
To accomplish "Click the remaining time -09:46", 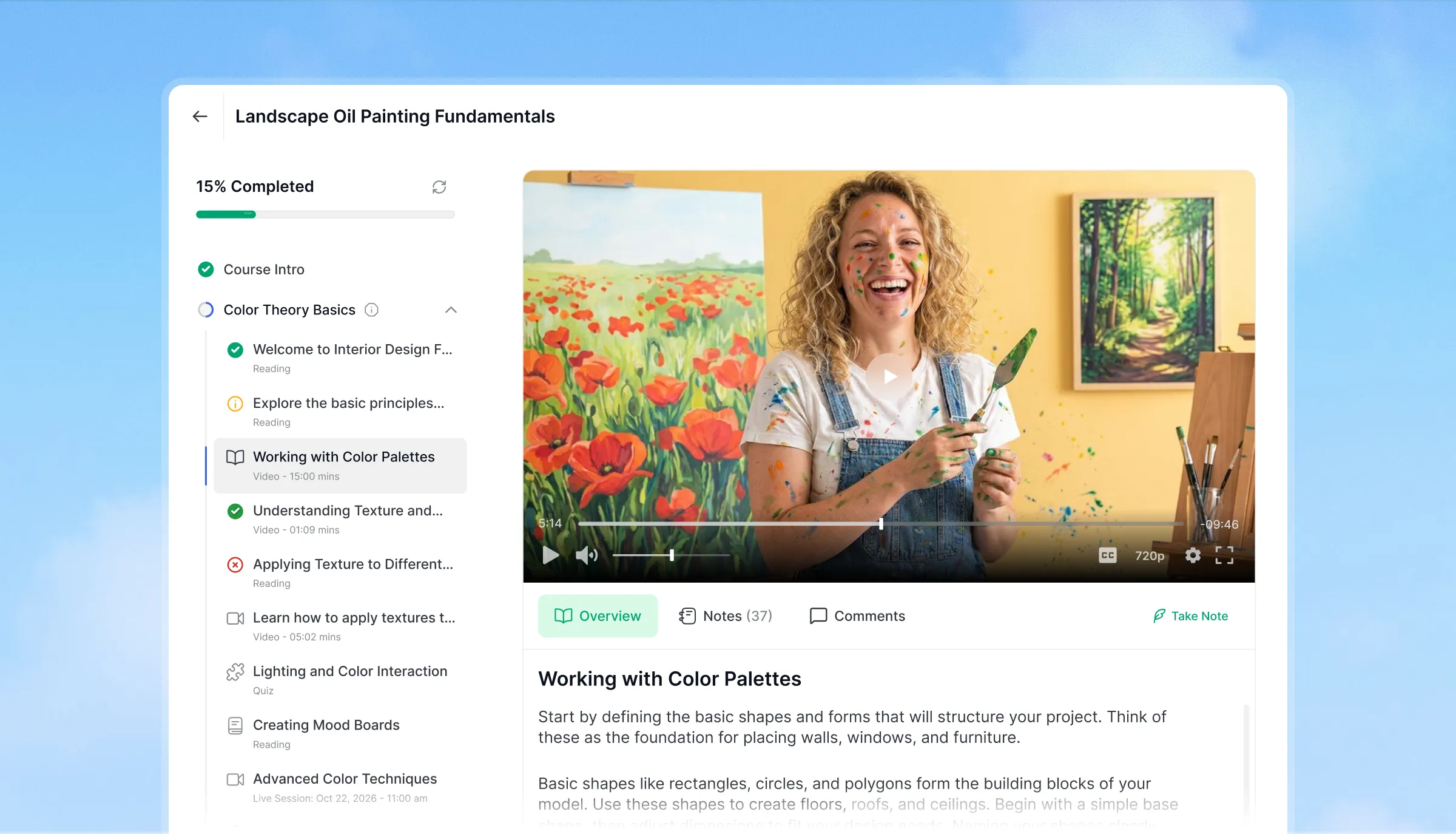I will 1219,524.
